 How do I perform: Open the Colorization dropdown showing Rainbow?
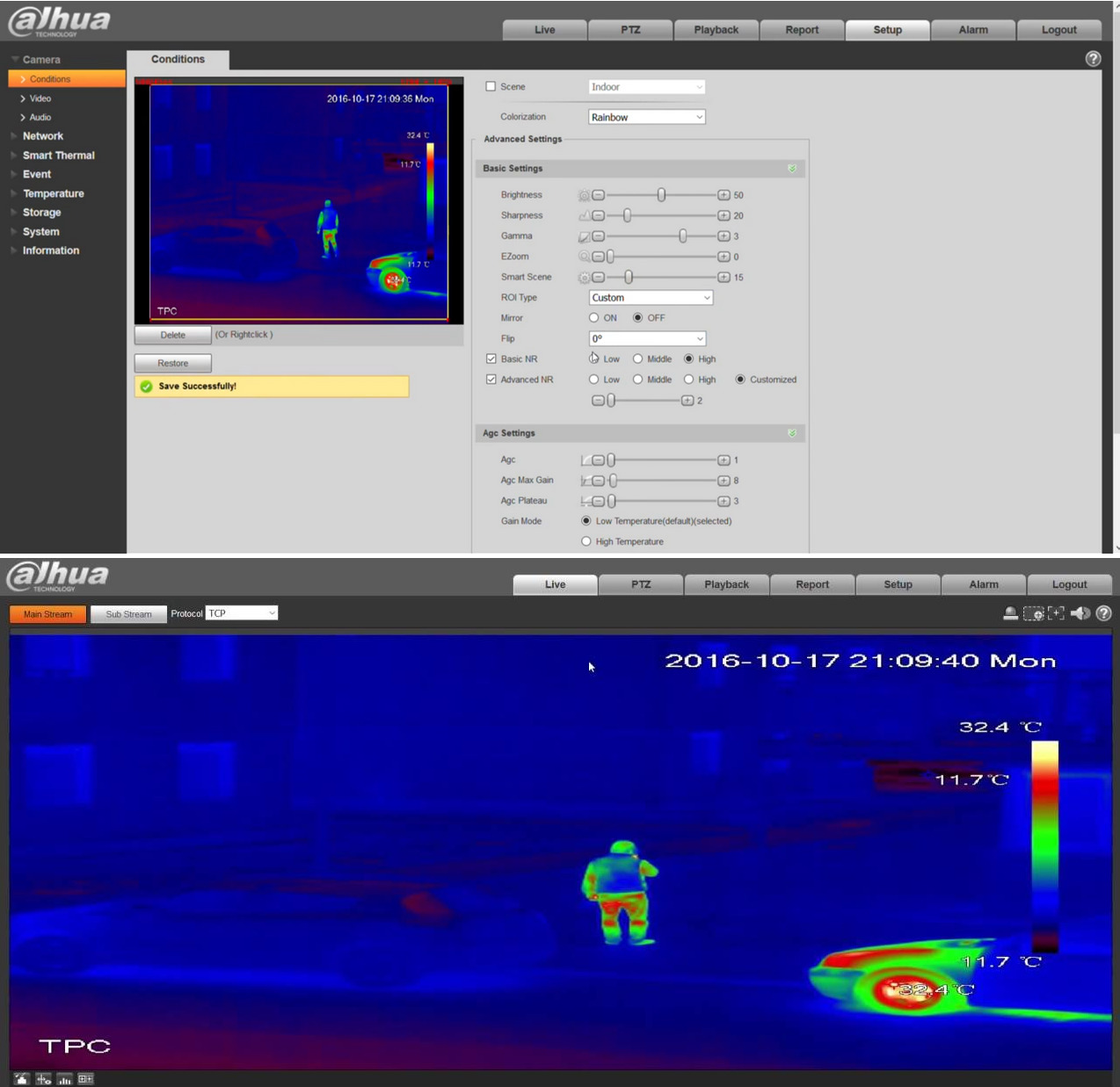646,117
